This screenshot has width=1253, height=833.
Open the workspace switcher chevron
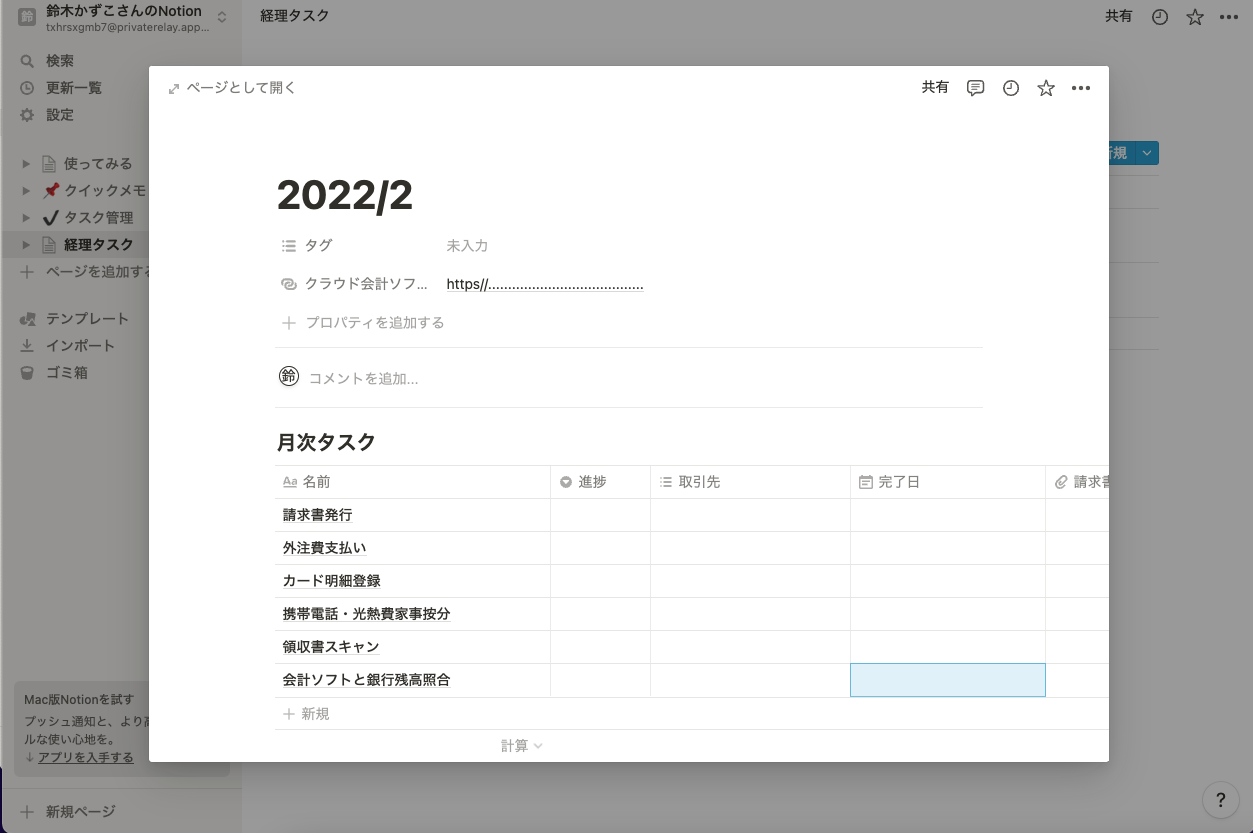(x=221, y=17)
